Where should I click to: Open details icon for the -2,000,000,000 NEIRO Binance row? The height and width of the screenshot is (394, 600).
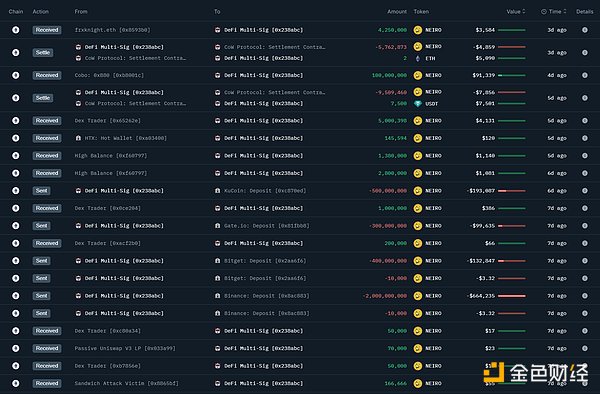click(585, 296)
